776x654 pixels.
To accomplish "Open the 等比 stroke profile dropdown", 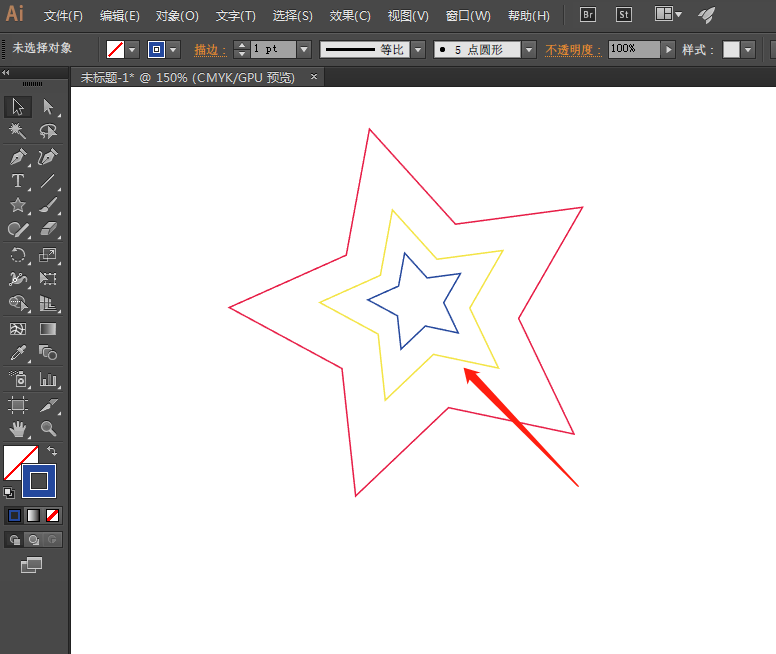I will tap(417, 49).
